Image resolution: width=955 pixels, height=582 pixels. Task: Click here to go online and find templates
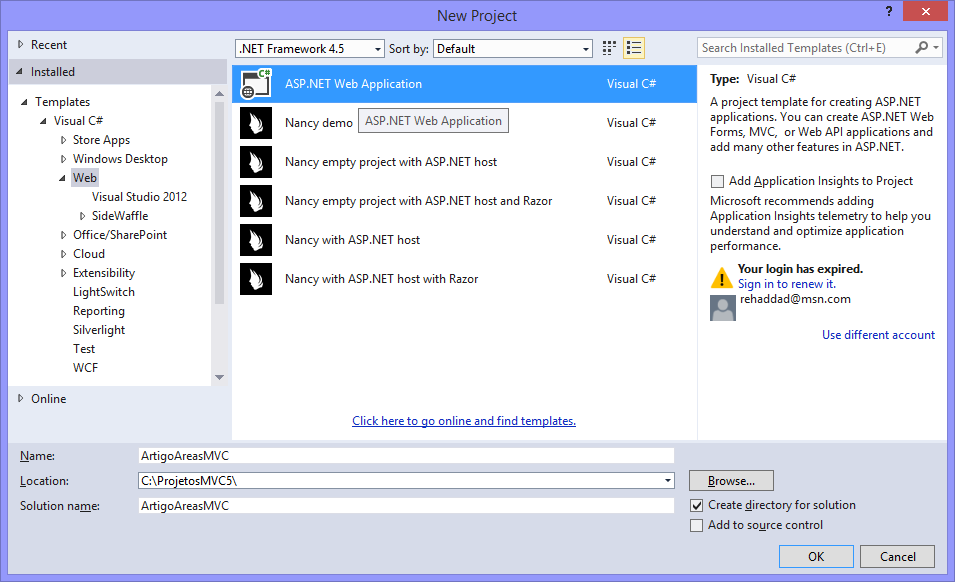tap(464, 421)
